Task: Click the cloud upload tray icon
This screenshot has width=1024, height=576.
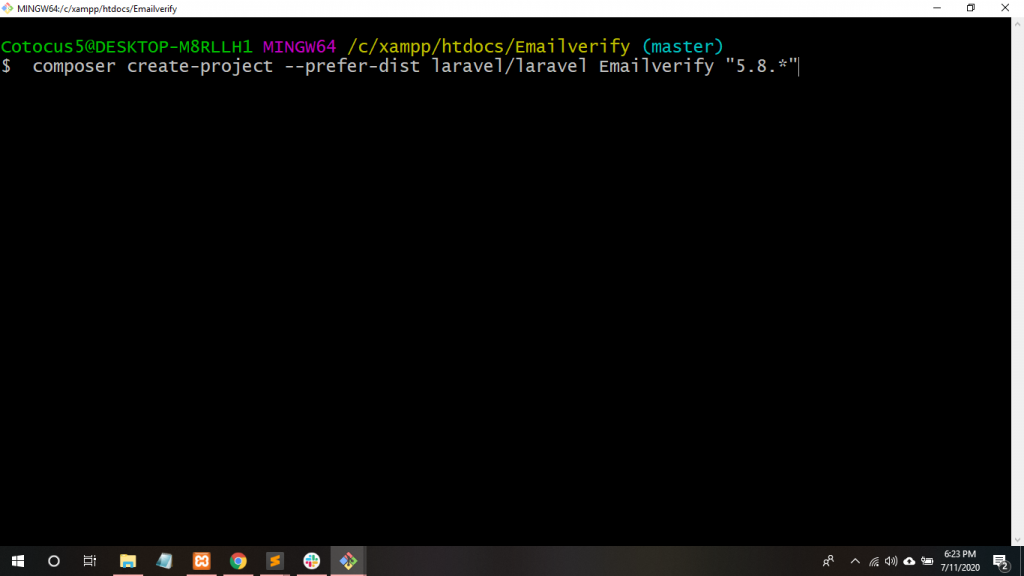Action: [x=909, y=561]
